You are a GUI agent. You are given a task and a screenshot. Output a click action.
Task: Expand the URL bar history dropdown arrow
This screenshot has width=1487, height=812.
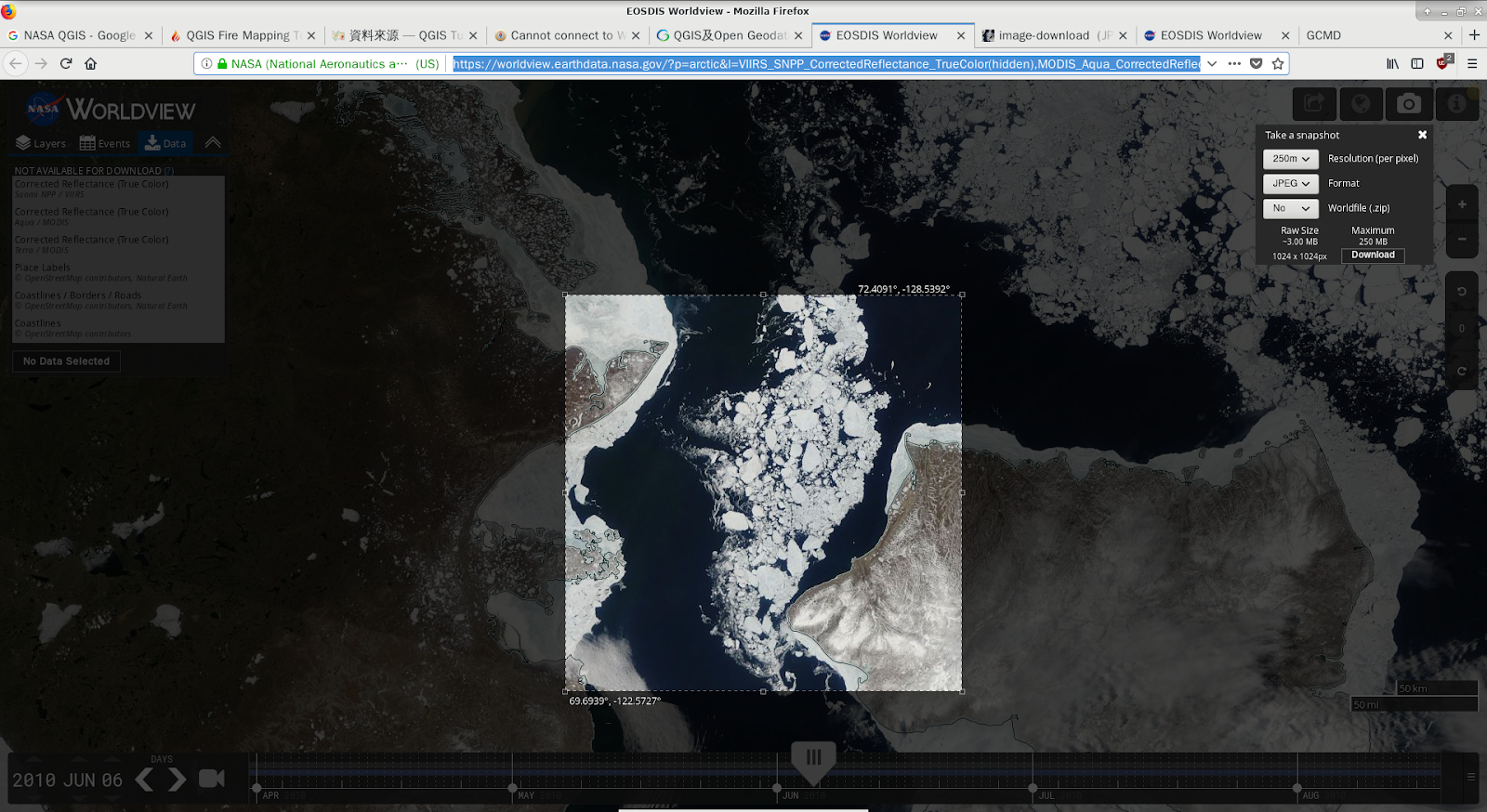point(1212,63)
